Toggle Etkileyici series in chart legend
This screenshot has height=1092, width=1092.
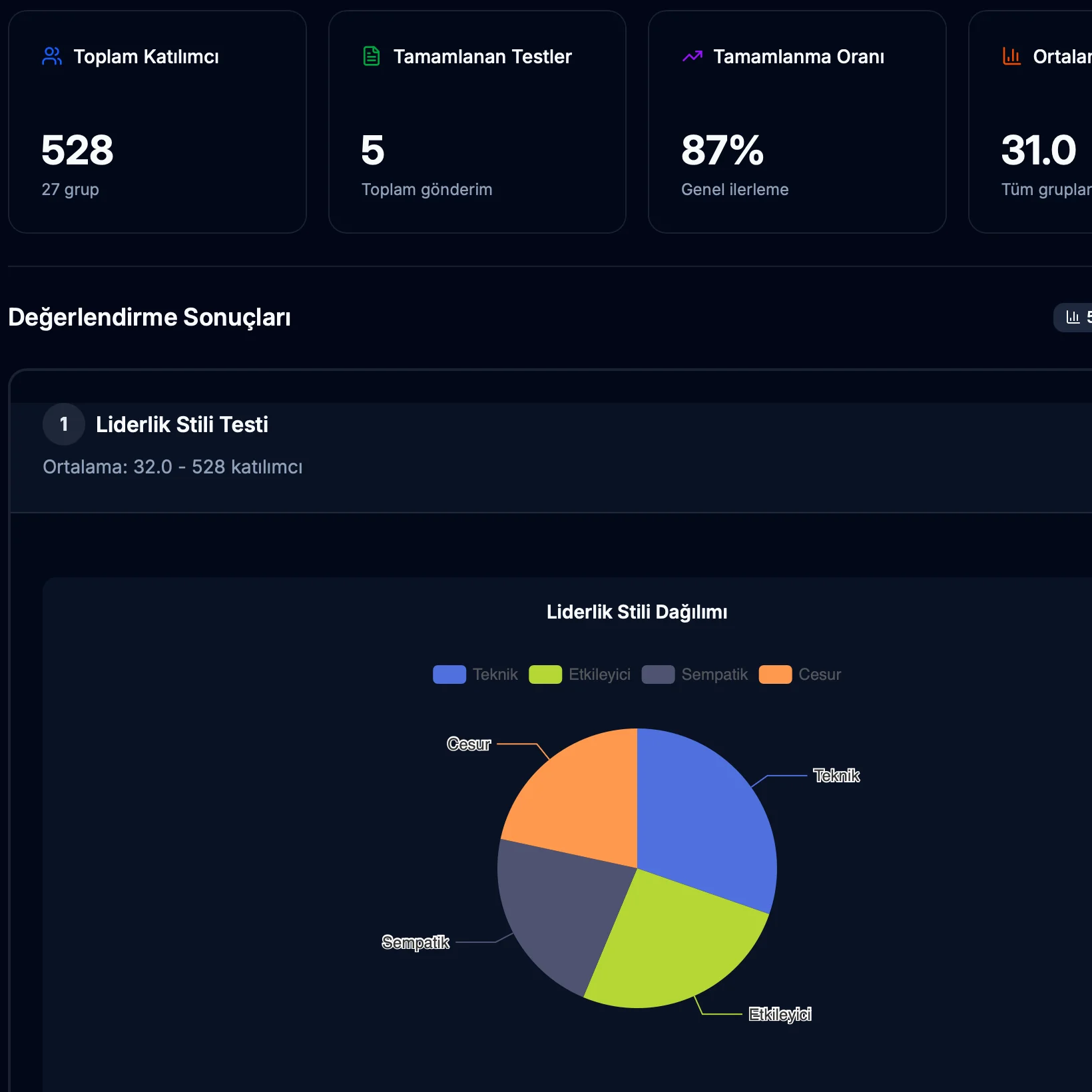599,675
